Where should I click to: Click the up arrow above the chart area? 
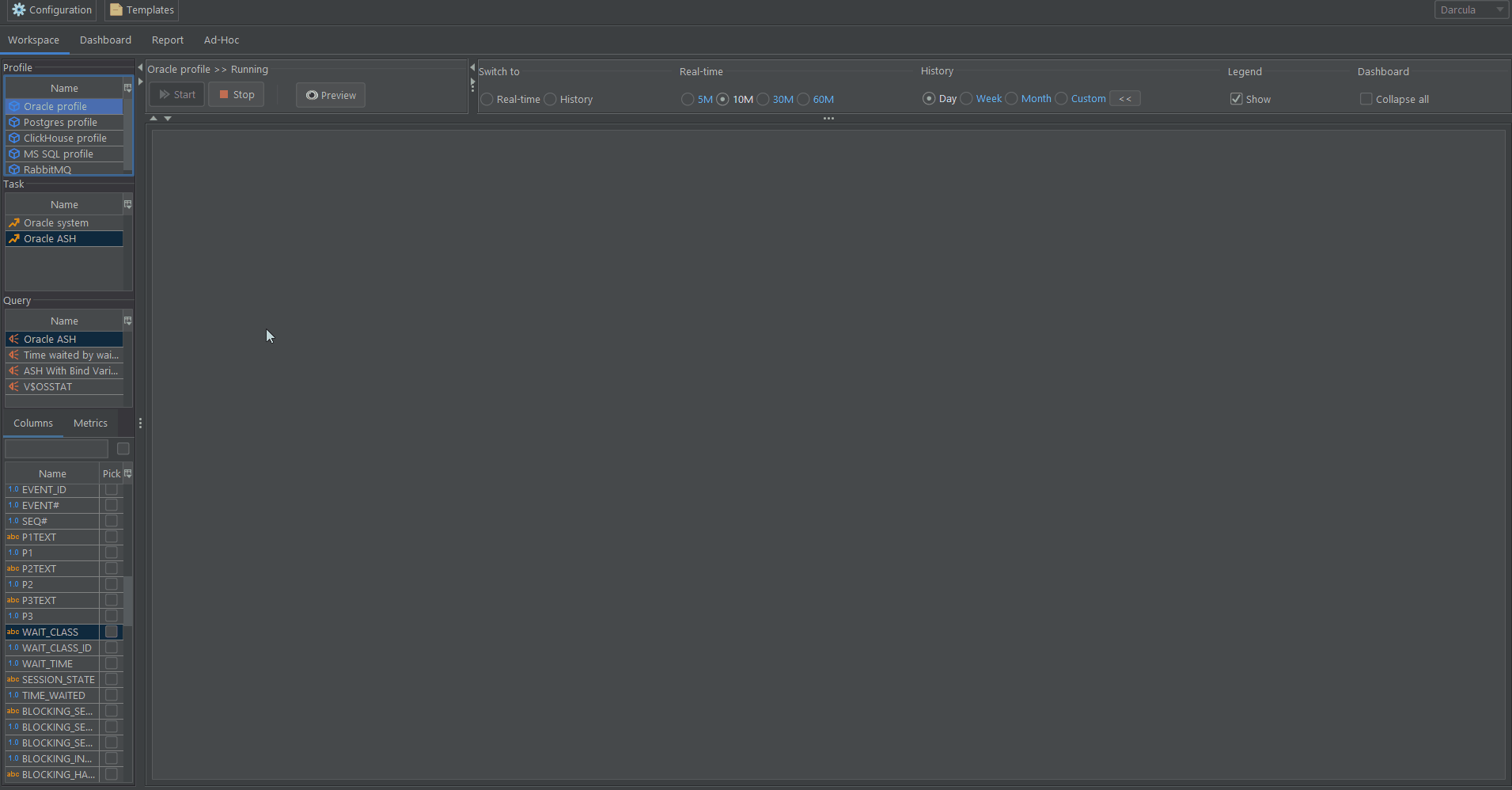click(153, 118)
